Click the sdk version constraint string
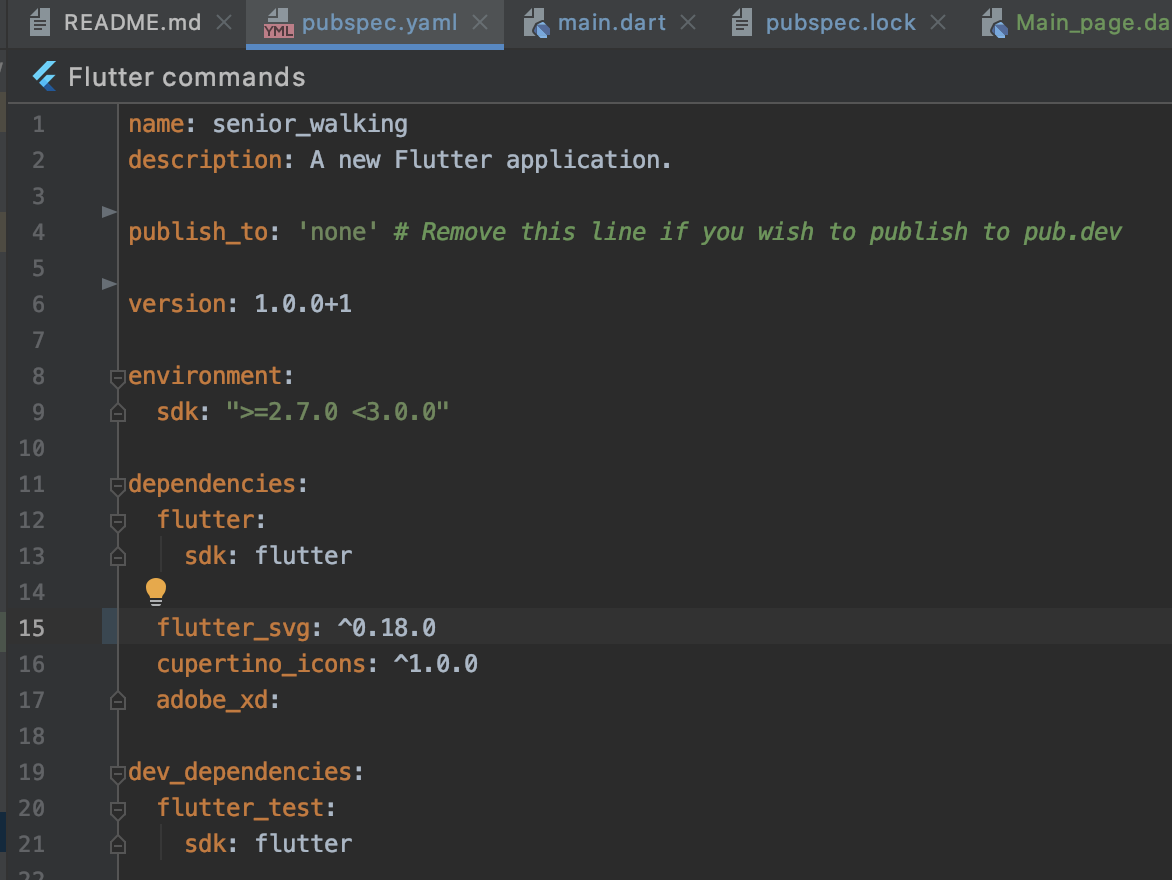This screenshot has height=880, width=1172. 338,411
